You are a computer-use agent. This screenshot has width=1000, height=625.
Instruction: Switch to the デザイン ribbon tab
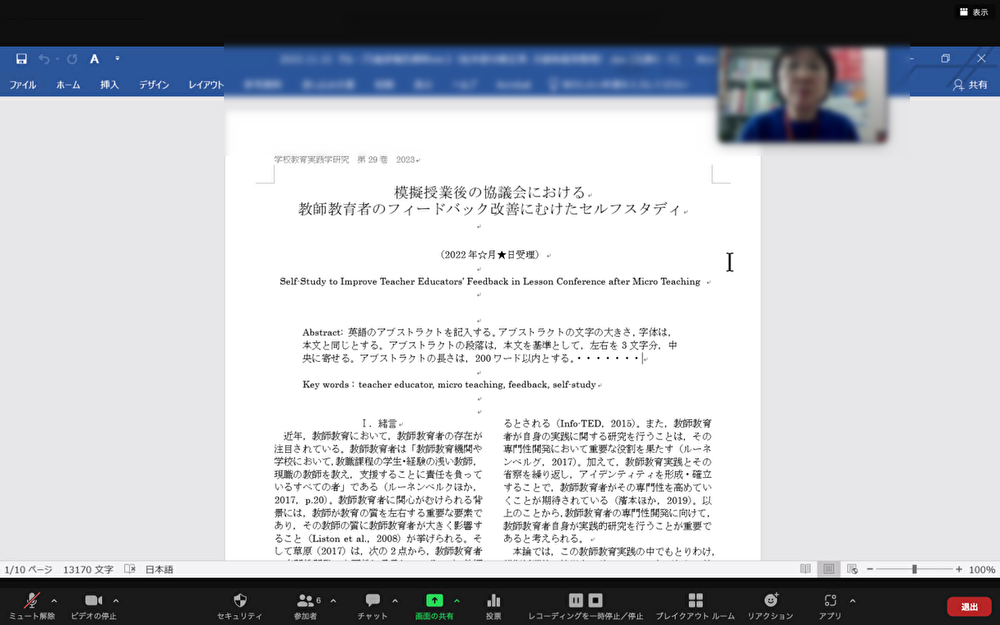tap(154, 84)
